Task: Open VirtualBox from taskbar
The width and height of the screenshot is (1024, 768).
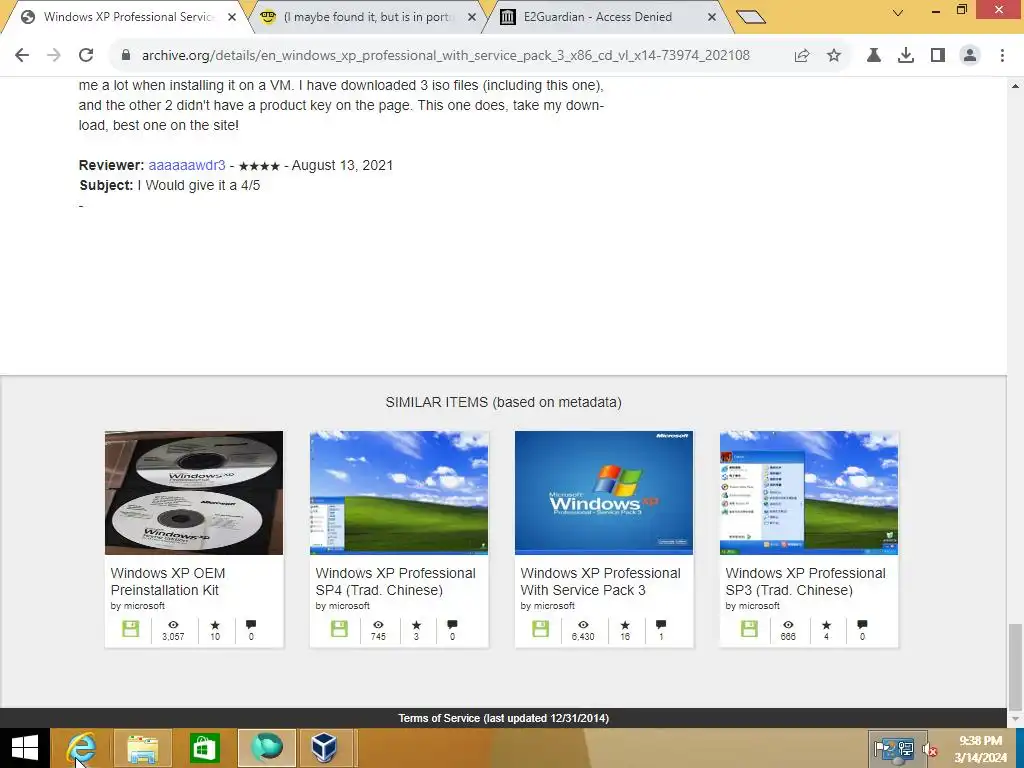Action: [x=325, y=748]
